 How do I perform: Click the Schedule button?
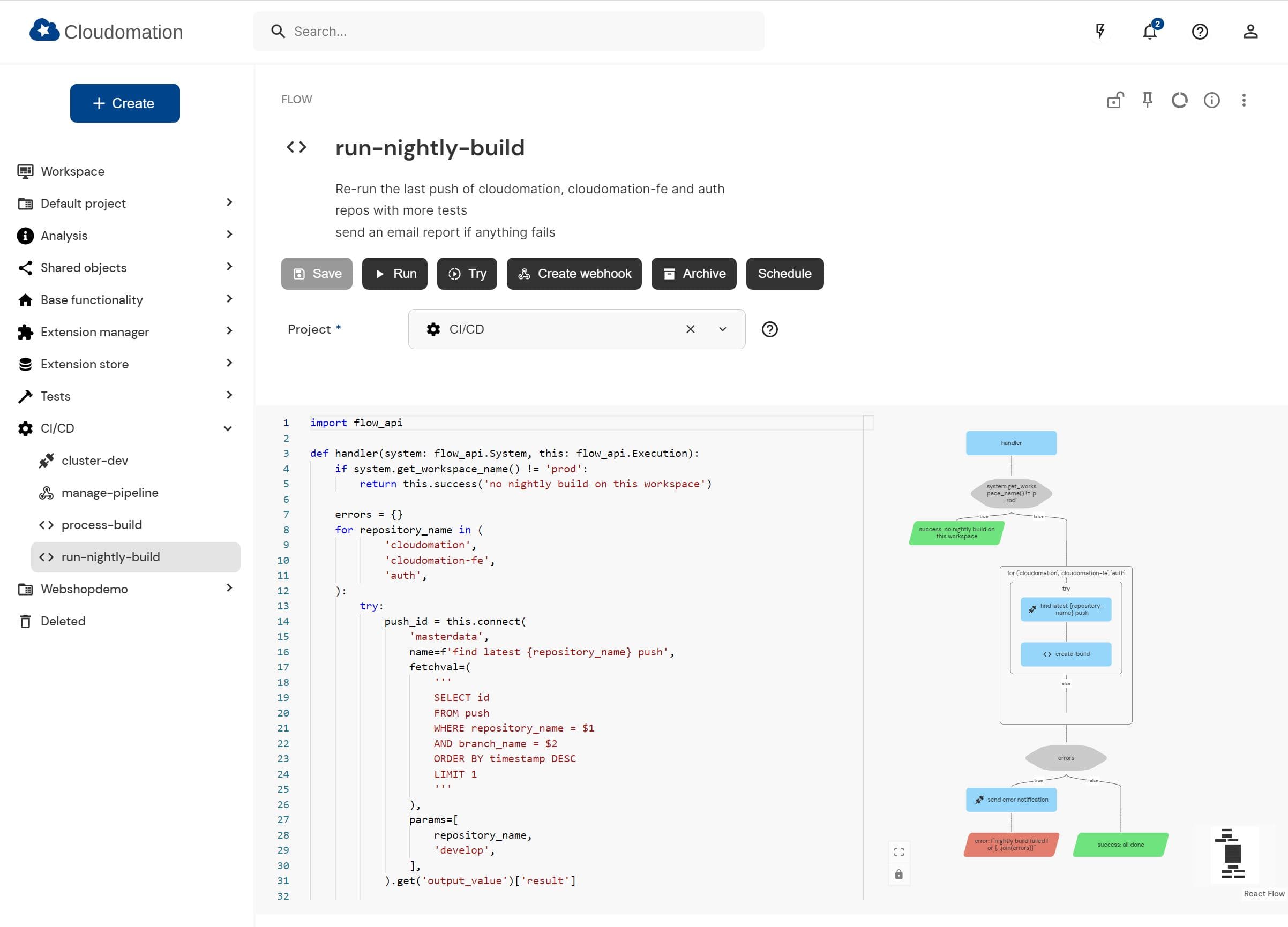(x=784, y=274)
